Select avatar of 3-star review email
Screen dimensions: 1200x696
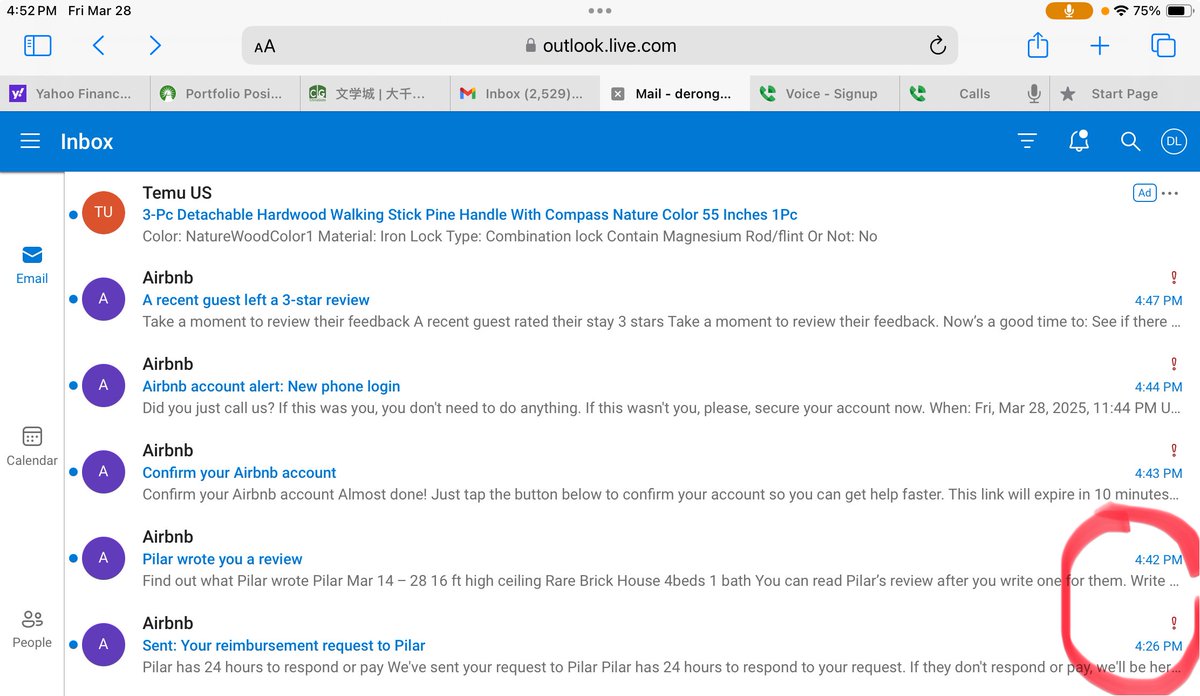(x=103, y=299)
